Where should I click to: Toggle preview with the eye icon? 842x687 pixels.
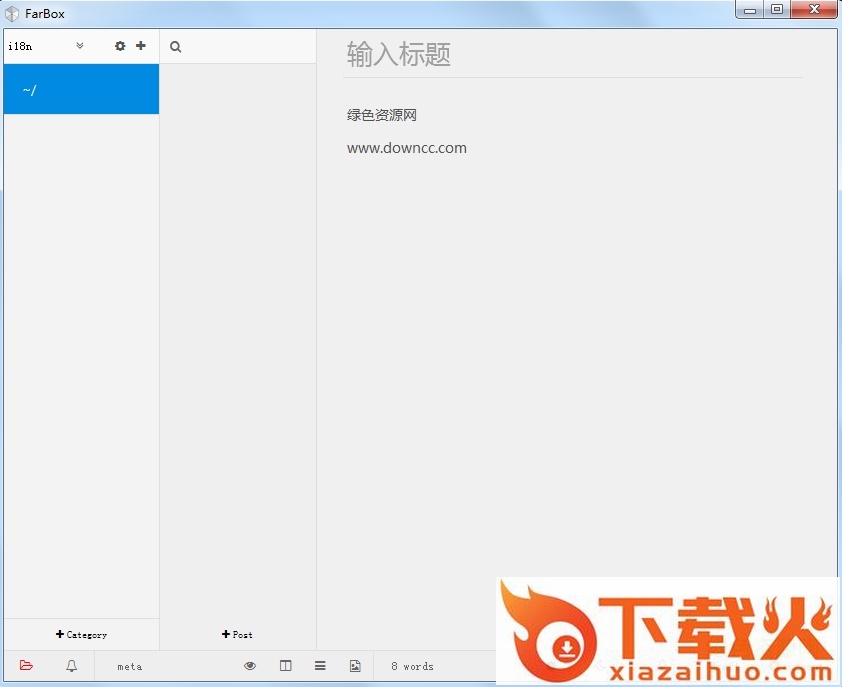click(250, 666)
